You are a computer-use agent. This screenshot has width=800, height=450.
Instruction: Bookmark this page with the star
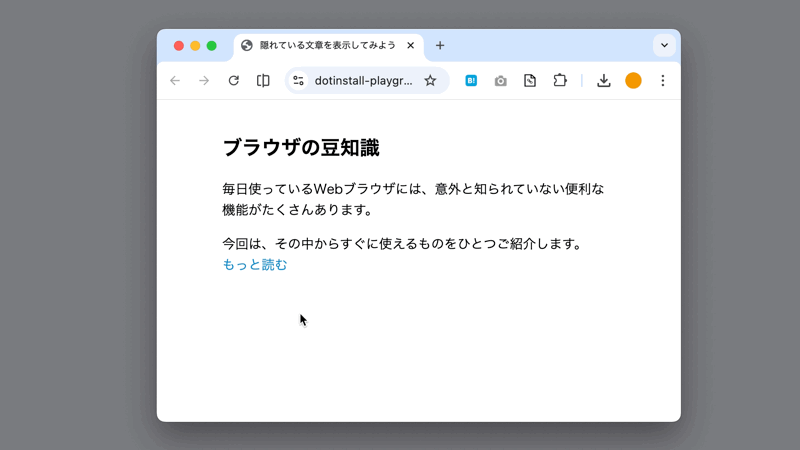[x=430, y=81]
